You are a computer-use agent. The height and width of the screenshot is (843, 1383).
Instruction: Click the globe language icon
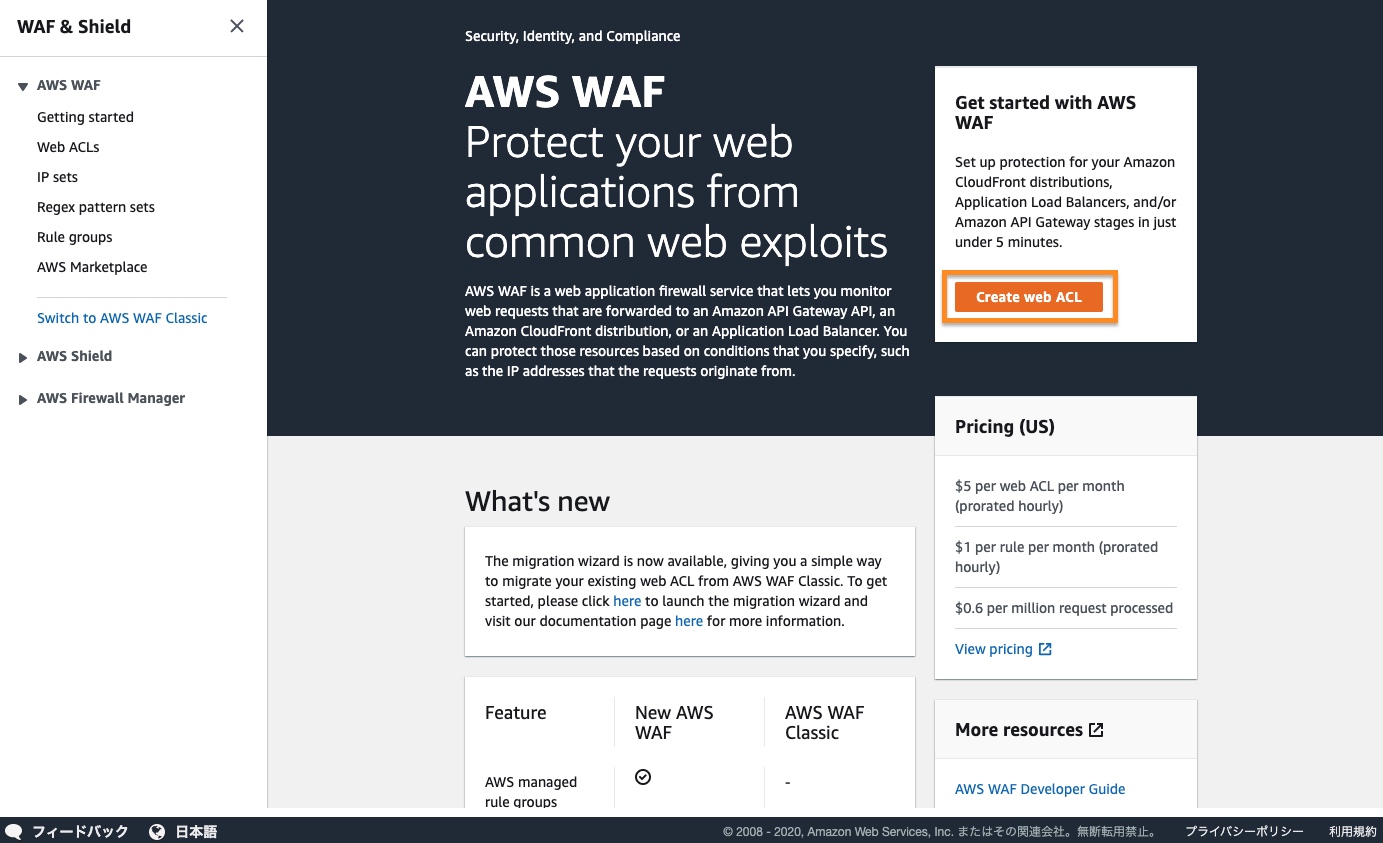tap(157, 831)
